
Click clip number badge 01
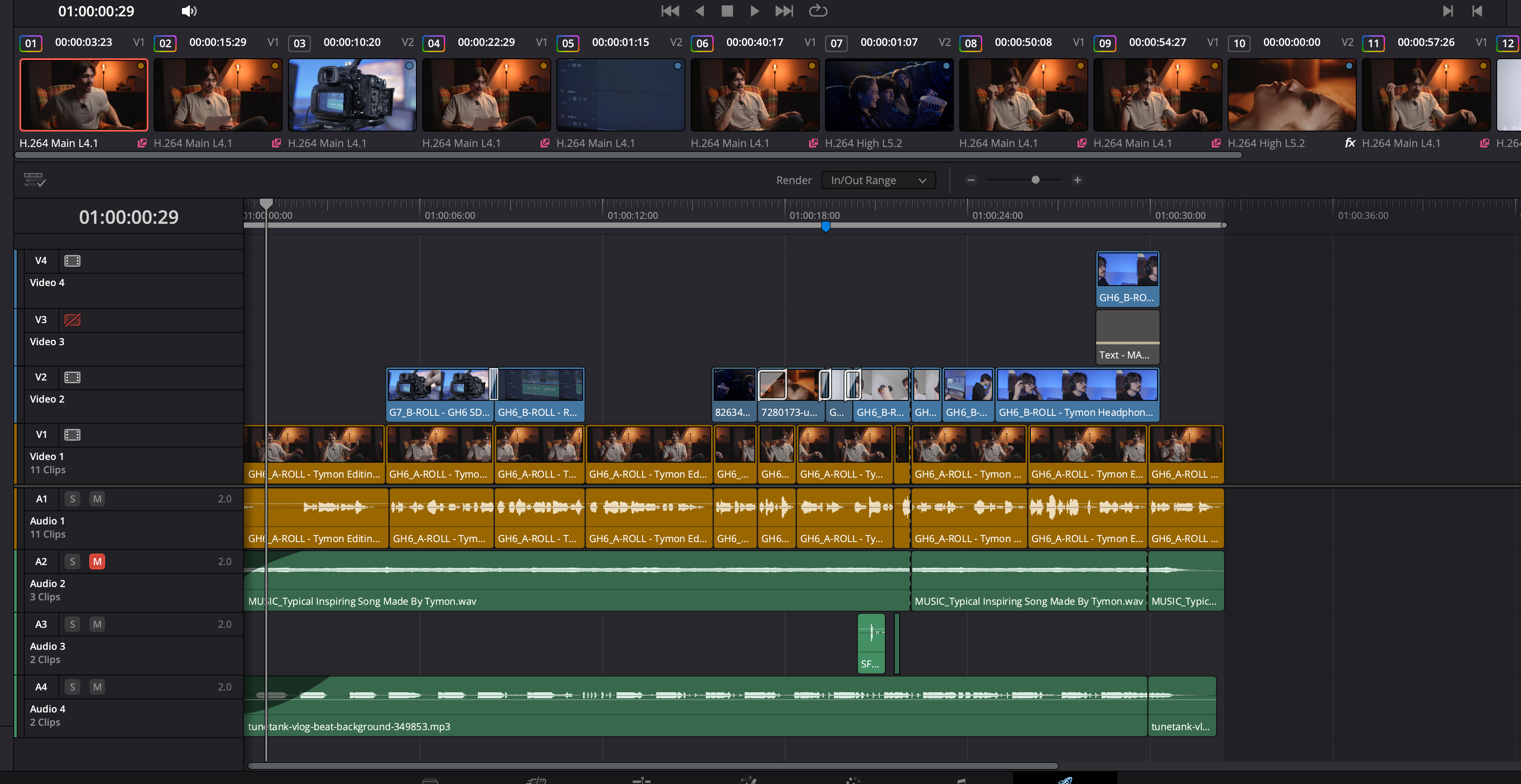coord(31,43)
